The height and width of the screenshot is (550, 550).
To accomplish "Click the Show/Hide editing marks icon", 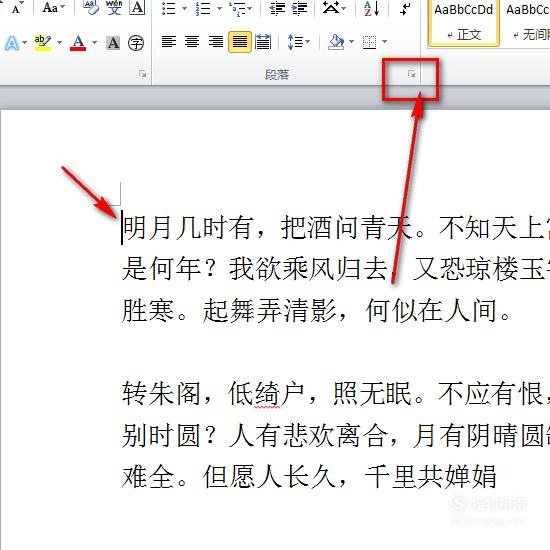I will pyautogui.click(x=405, y=8).
